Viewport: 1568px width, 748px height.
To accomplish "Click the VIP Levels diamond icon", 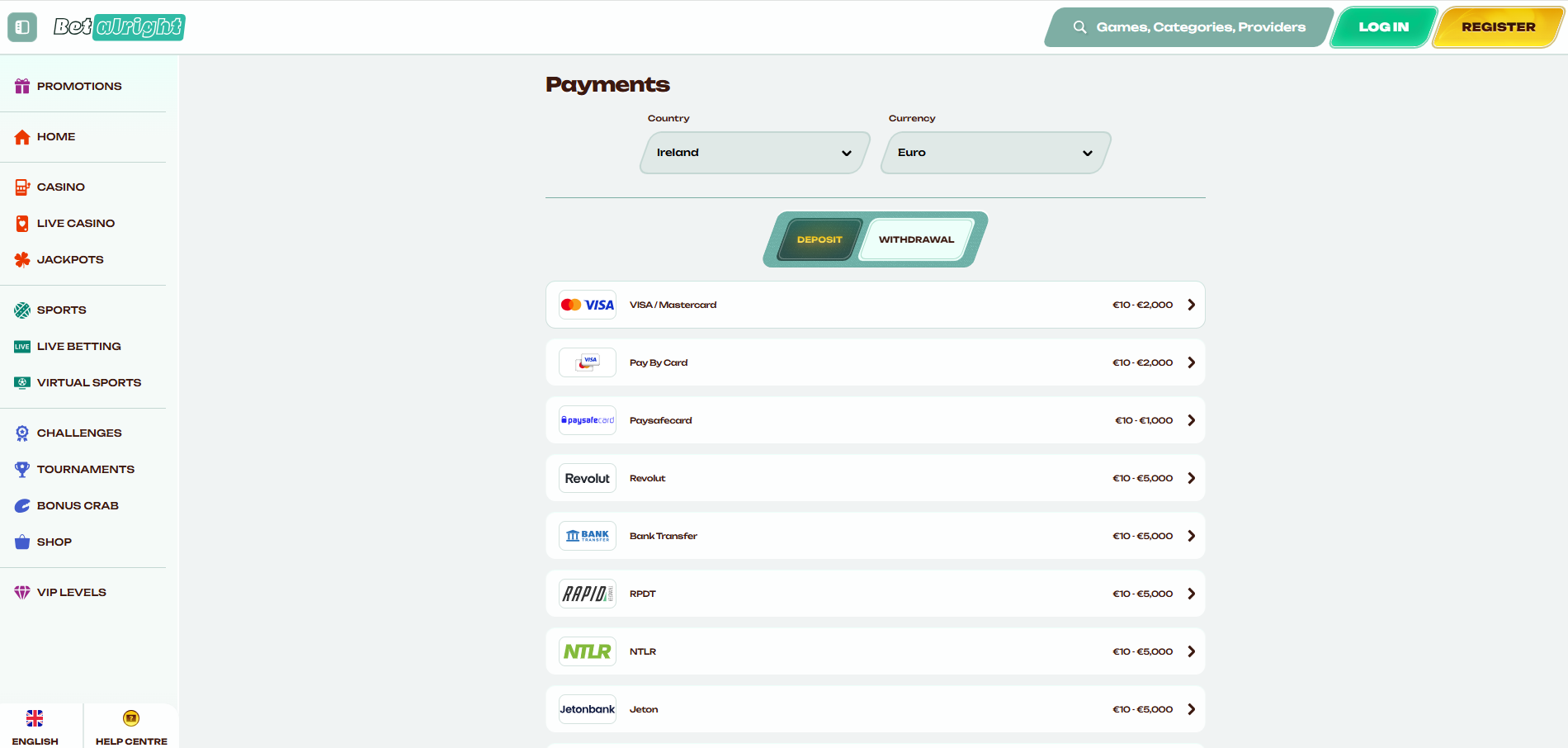I will [22, 593].
